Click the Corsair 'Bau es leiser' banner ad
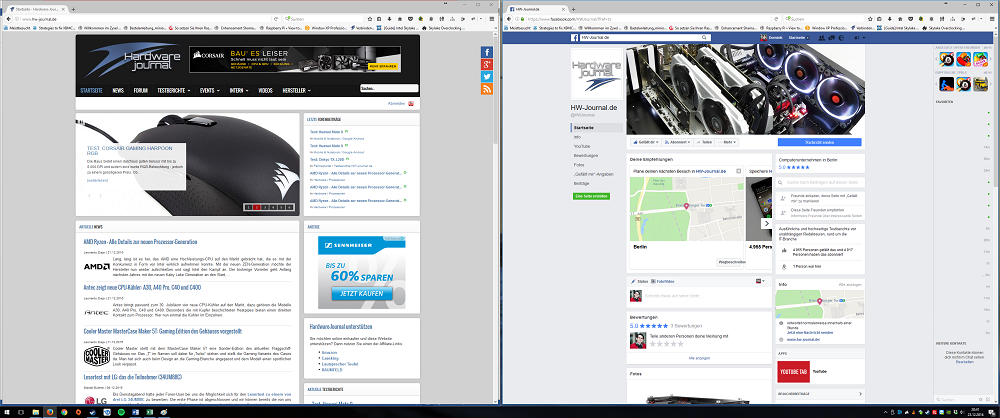 pos(295,59)
